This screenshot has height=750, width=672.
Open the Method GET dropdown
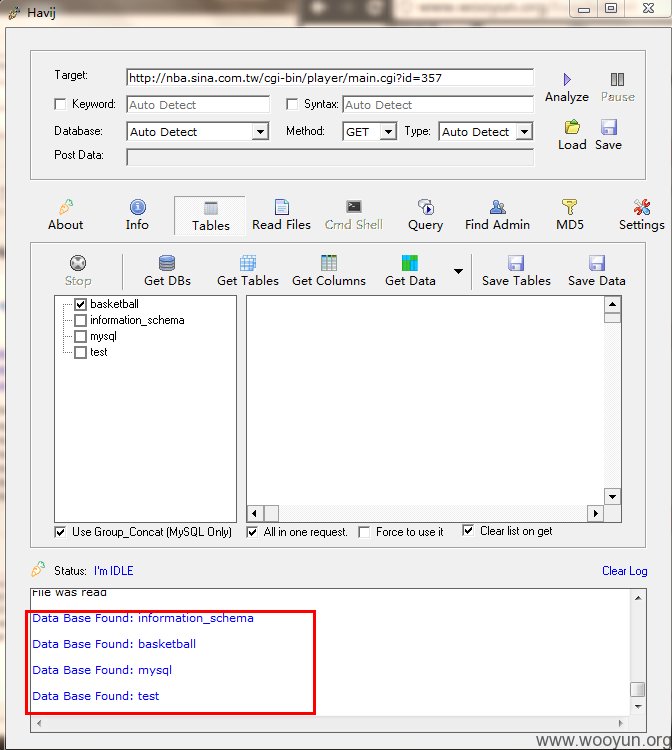(388, 132)
